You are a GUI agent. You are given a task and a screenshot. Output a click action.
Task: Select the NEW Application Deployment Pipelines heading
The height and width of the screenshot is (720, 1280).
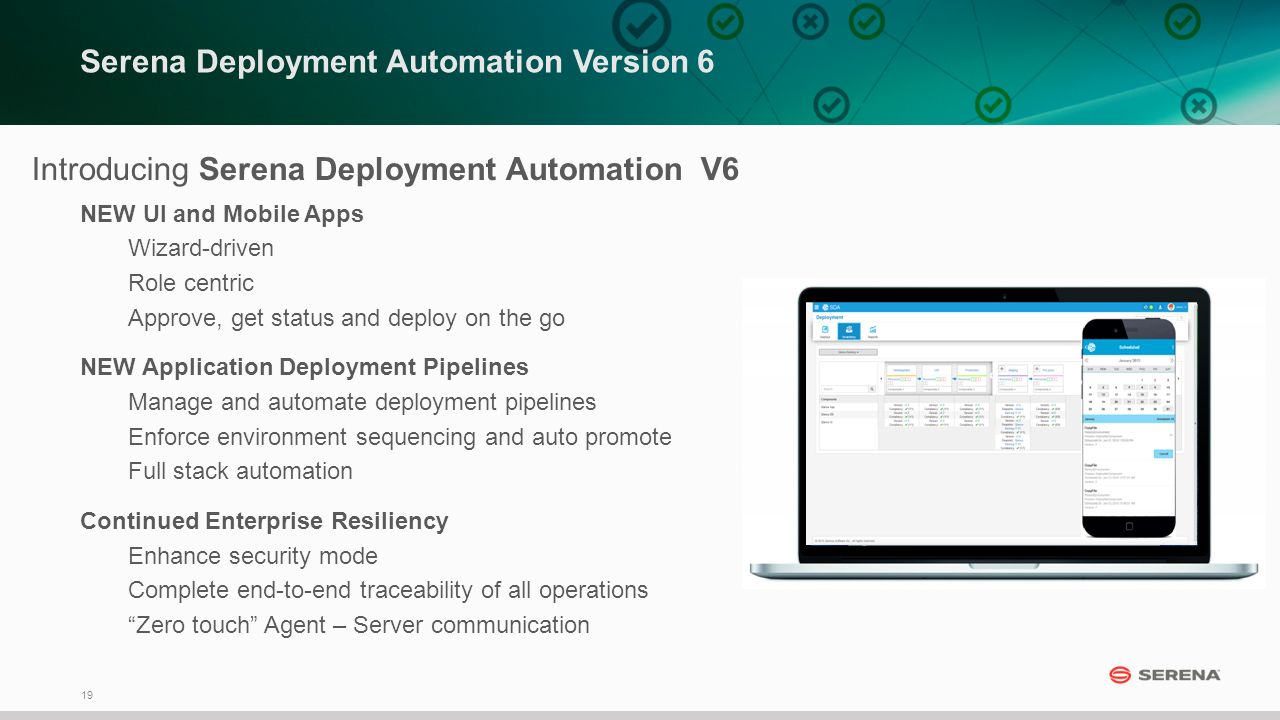[x=304, y=368]
